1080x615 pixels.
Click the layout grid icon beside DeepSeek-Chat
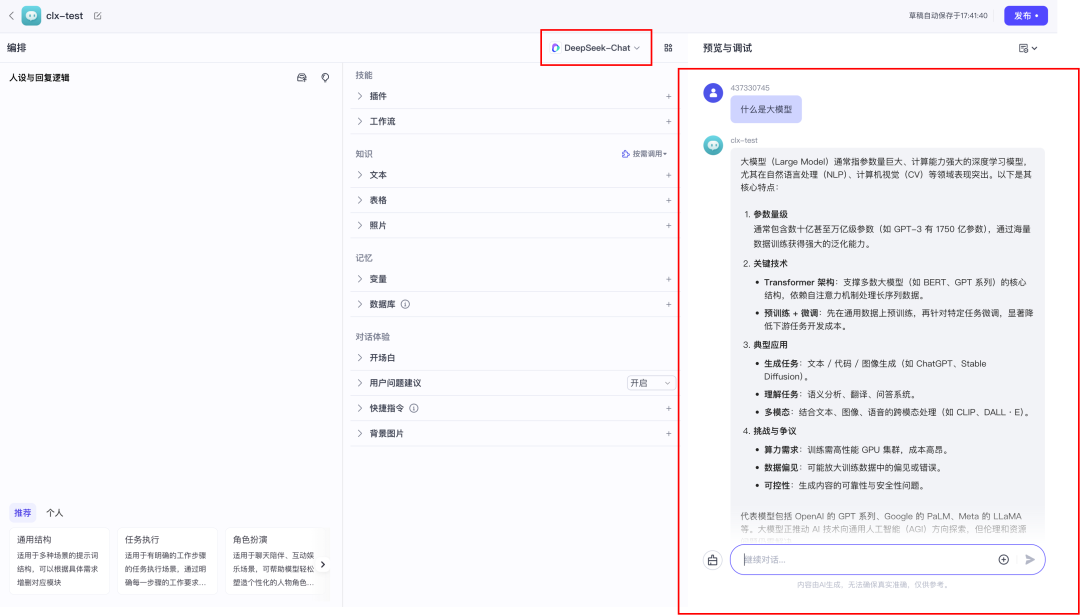668,47
